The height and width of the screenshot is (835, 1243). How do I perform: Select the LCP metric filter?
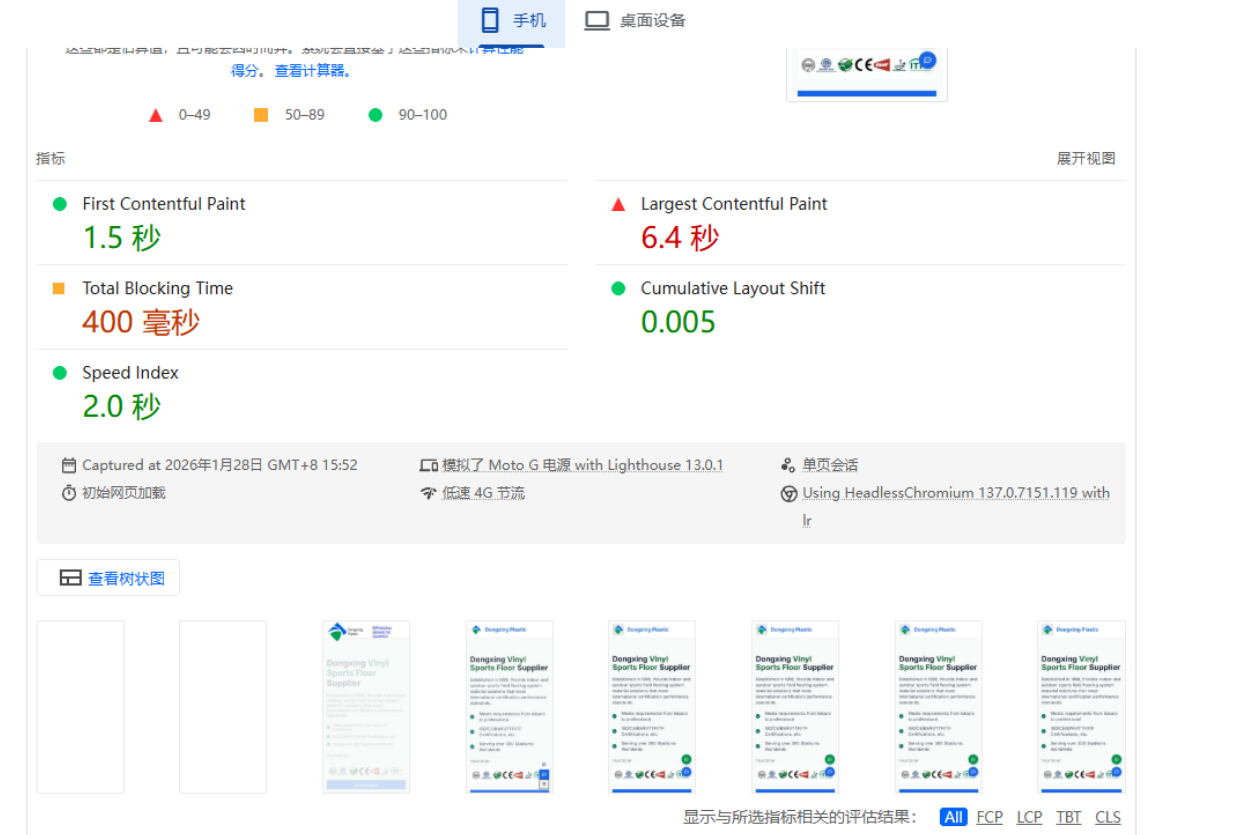[x=1029, y=817]
